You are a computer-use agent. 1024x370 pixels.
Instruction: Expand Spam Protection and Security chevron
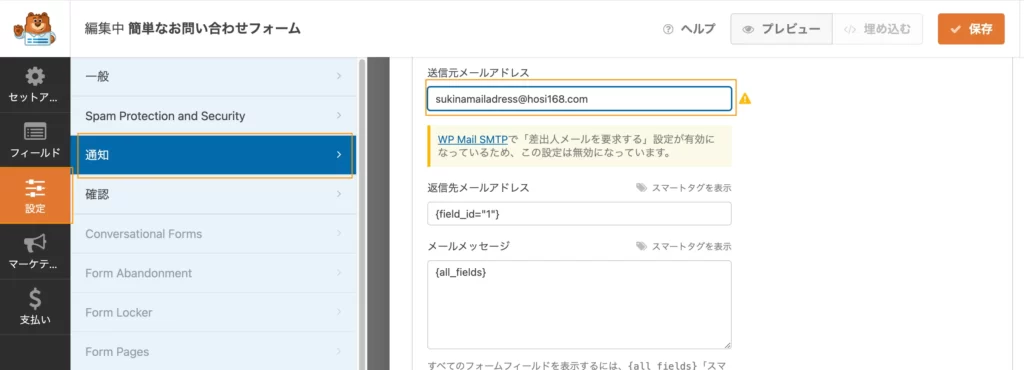tap(339, 116)
